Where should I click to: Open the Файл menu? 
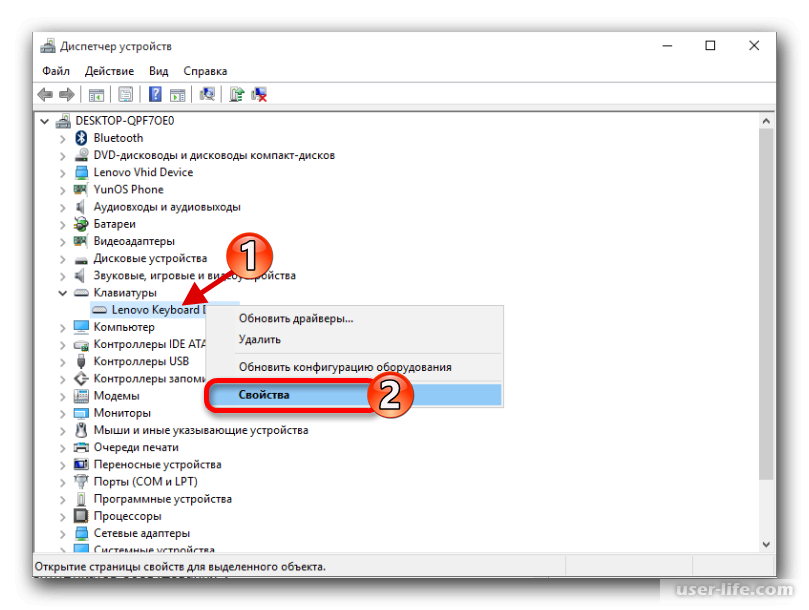coord(56,71)
